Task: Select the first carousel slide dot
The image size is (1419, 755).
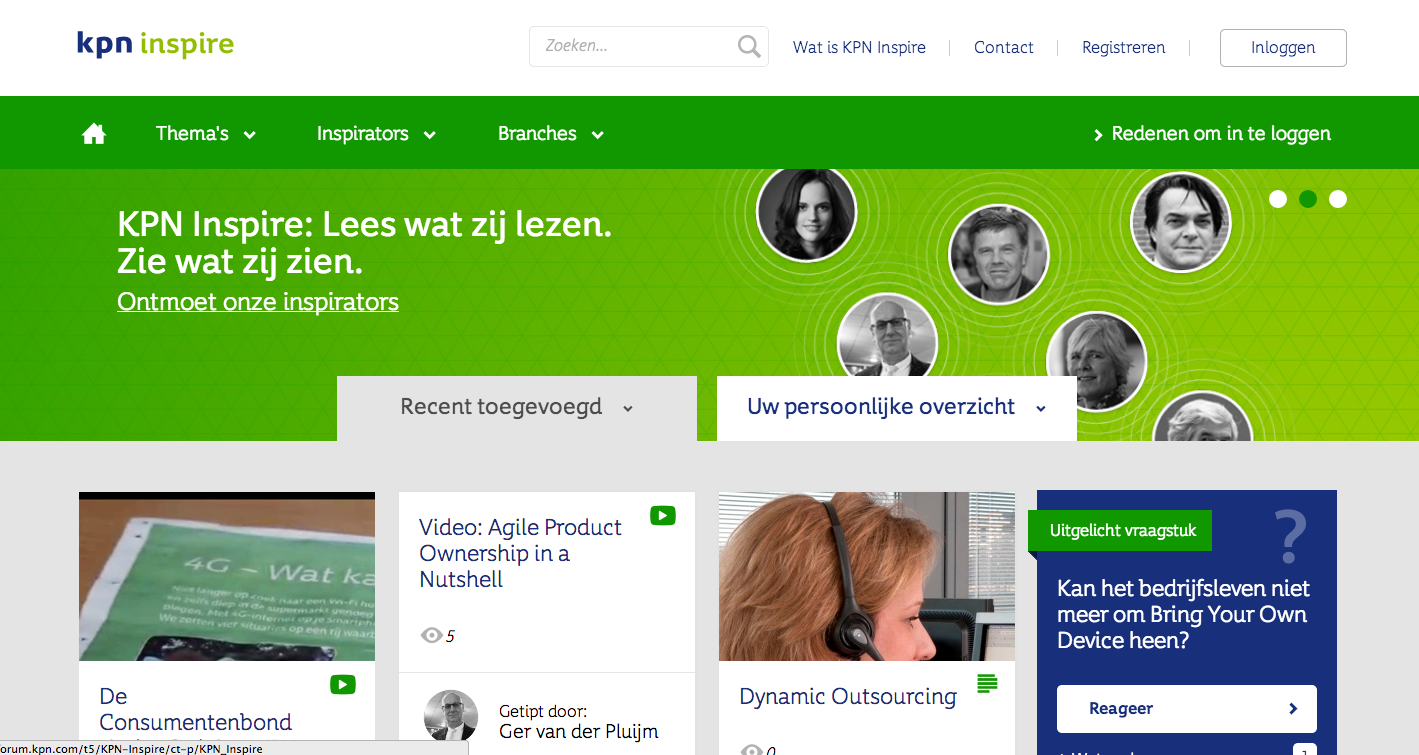Action: click(1278, 199)
